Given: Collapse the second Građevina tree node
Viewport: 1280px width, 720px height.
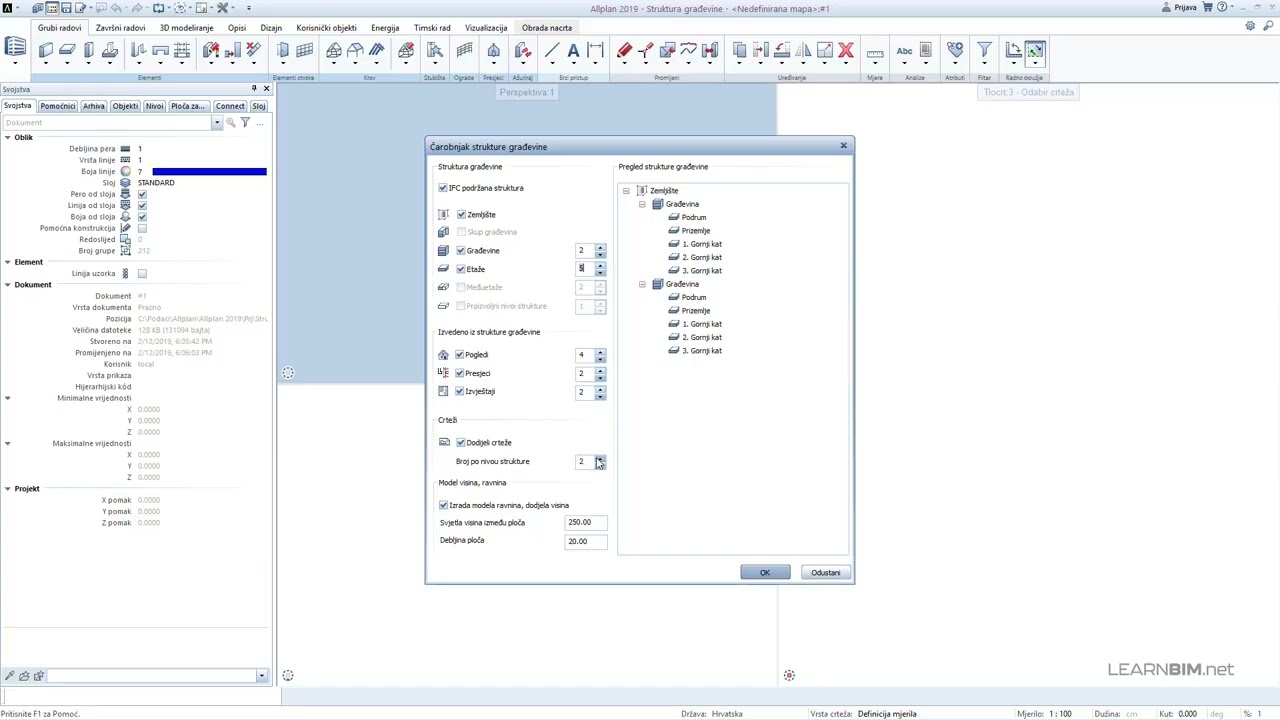Looking at the screenshot, I should [642, 284].
